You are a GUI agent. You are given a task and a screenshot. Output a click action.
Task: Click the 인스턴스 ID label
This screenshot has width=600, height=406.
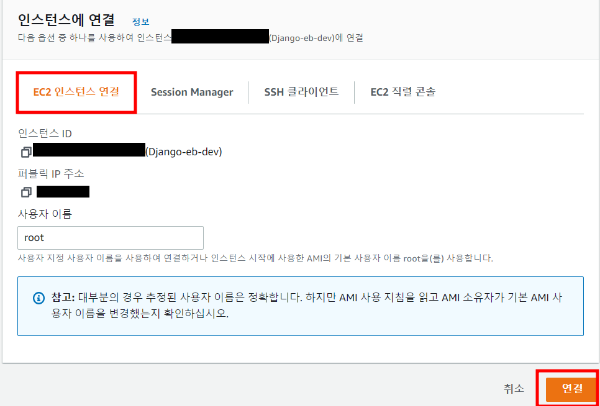[x=45, y=134]
